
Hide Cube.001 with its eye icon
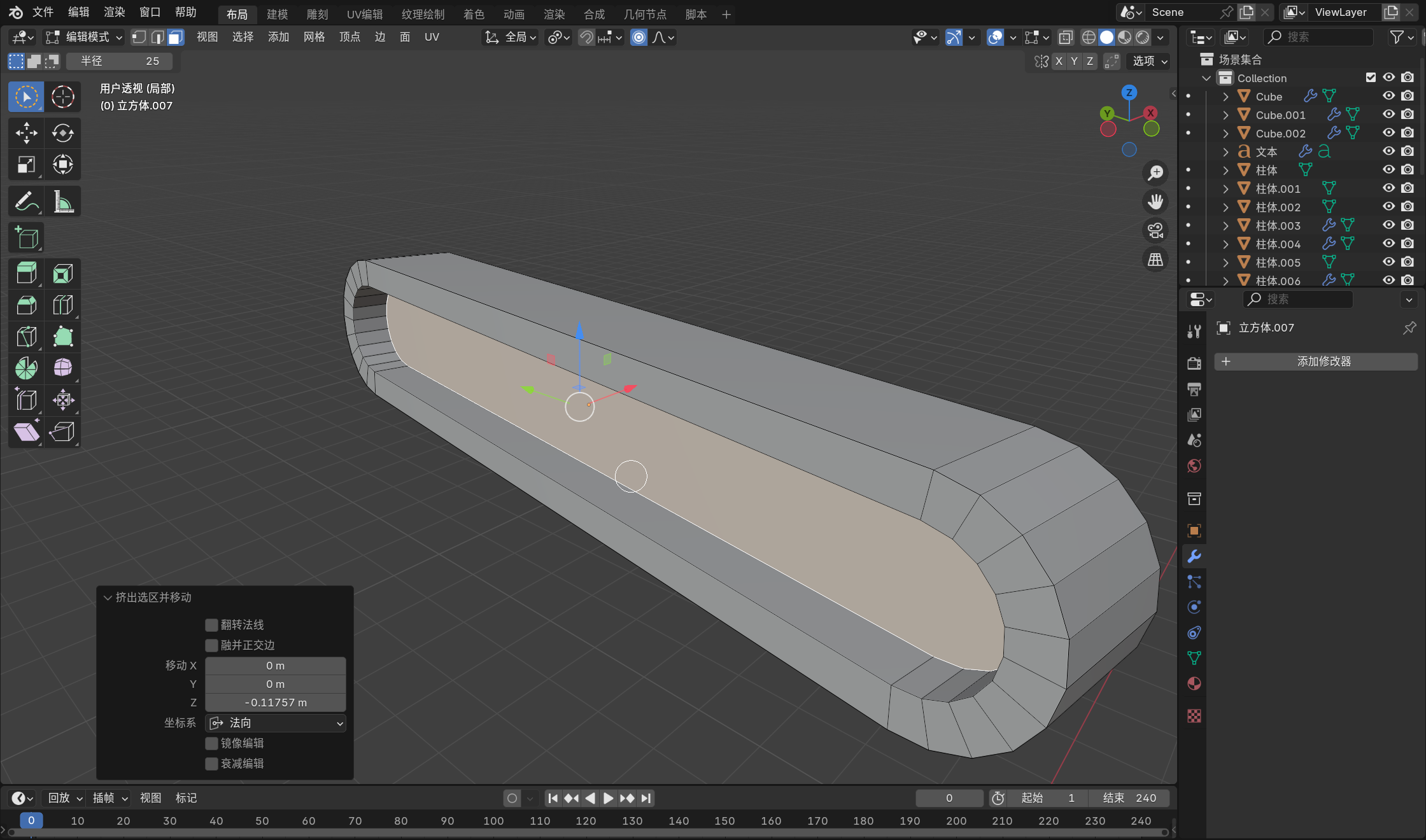pyautogui.click(x=1388, y=115)
